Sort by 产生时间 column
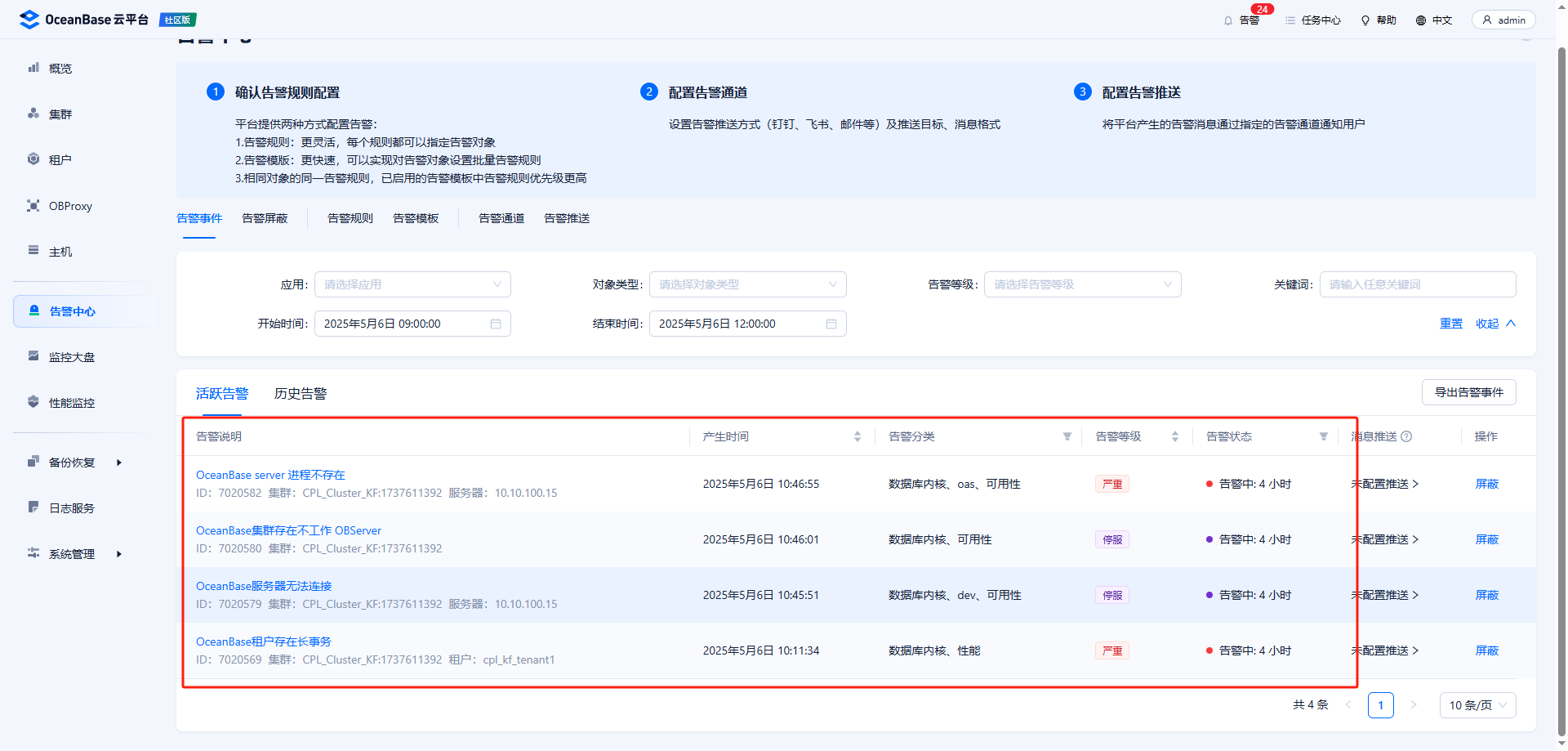Image resolution: width=1568 pixels, height=751 pixels. pyautogui.click(x=857, y=436)
